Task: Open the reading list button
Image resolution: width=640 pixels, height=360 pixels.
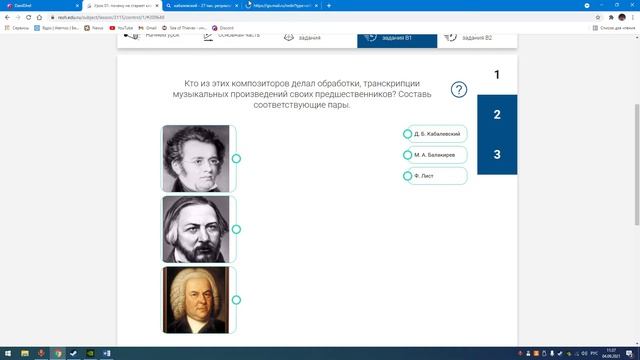Action: click(x=613, y=28)
